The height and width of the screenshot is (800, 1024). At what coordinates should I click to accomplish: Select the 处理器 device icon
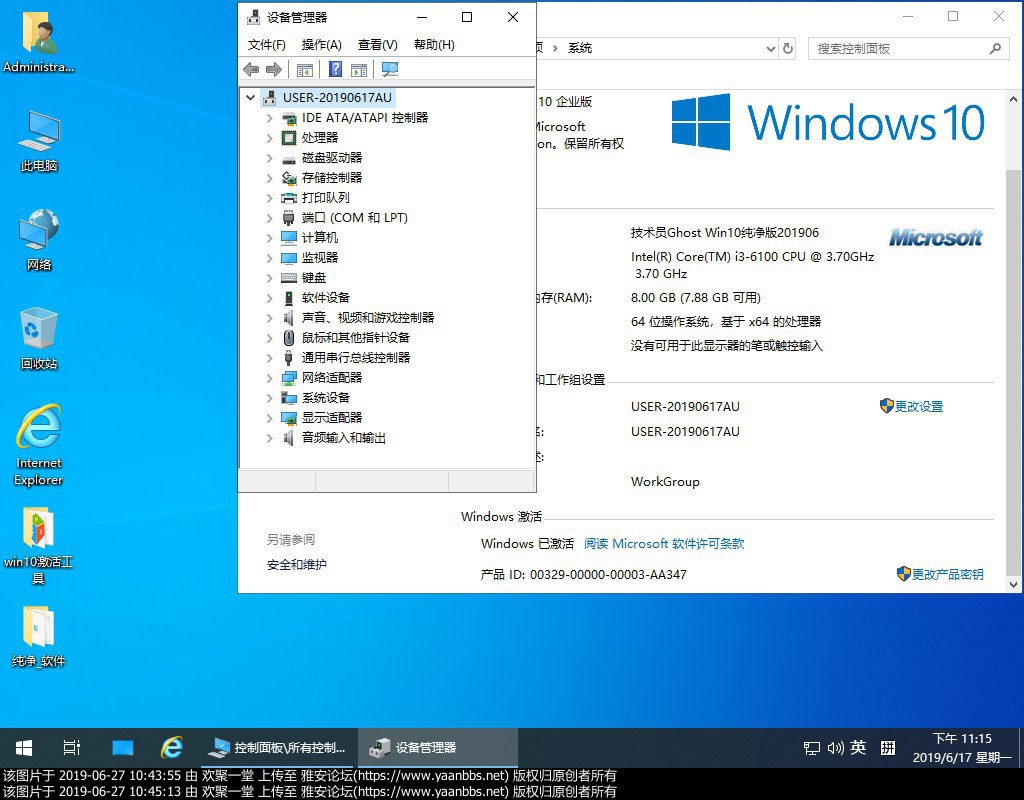pyautogui.click(x=289, y=138)
